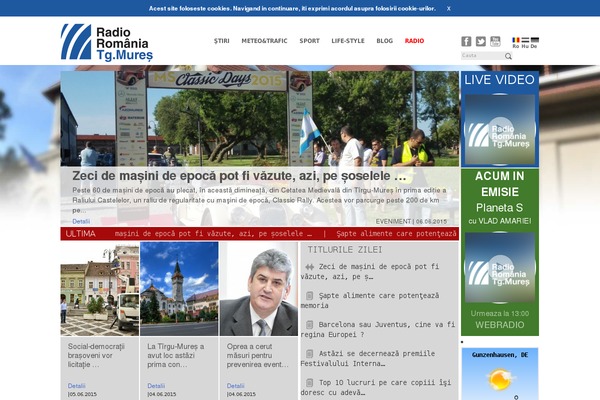This screenshot has height=400, width=600.
Task: Click the ACUM IN EMISIE radio logo image
Action: (x=500, y=267)
